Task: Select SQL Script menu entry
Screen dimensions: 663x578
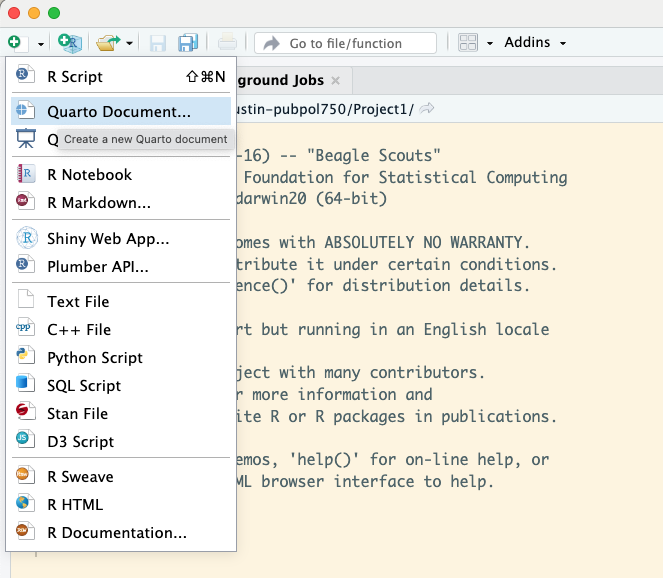Action: click(121, 386)
